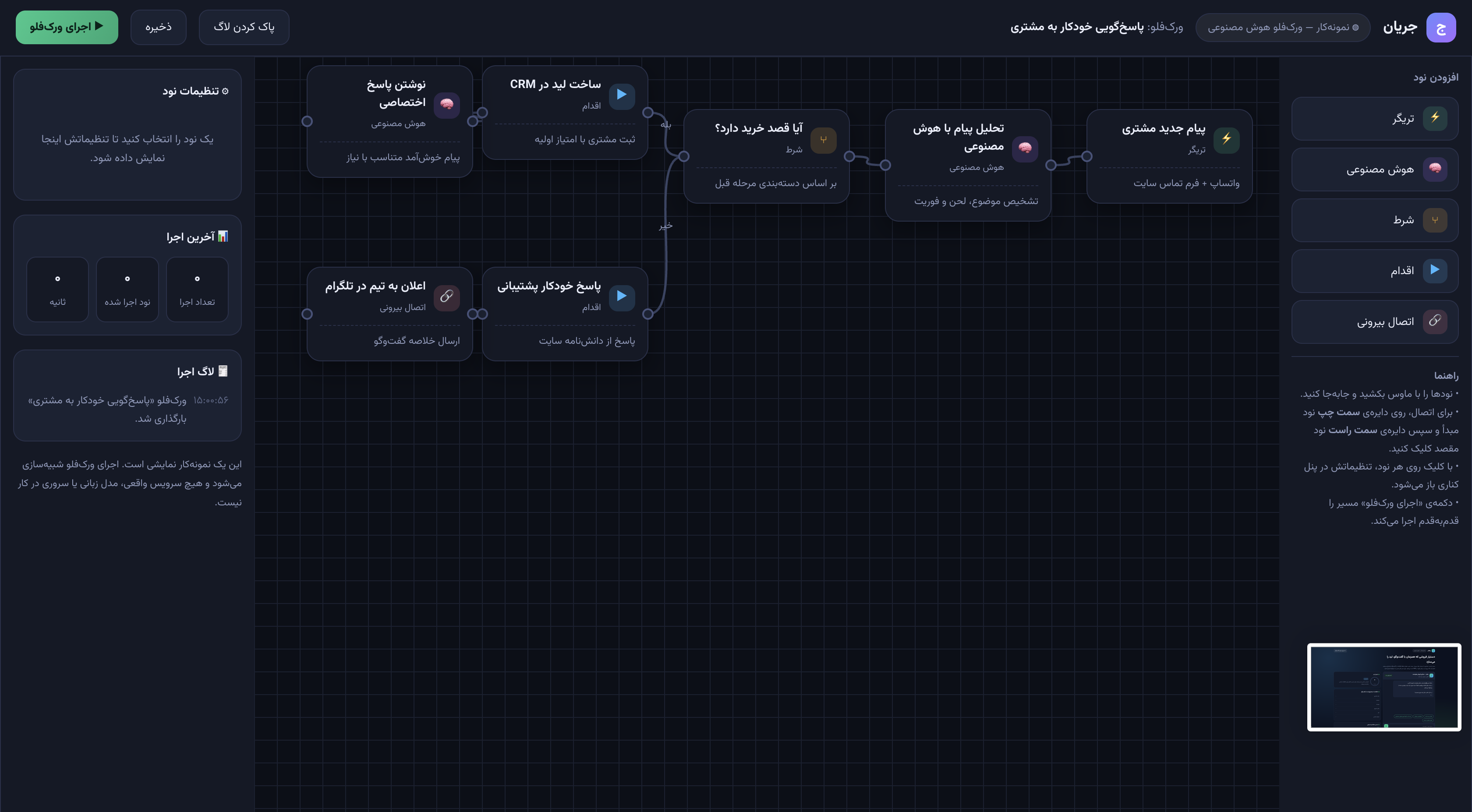
Task: Click the جریان app logo icon
Action: click(x=1440, y=28)
